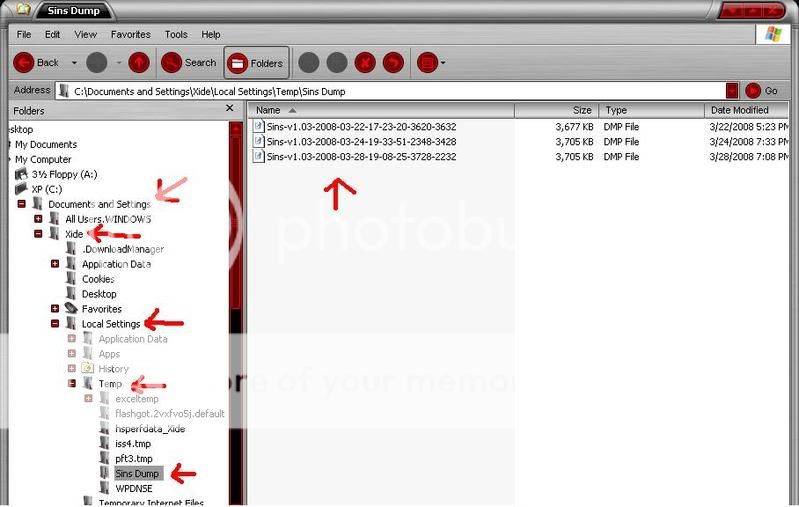Sort files by Date Modified column

point(746,110)
